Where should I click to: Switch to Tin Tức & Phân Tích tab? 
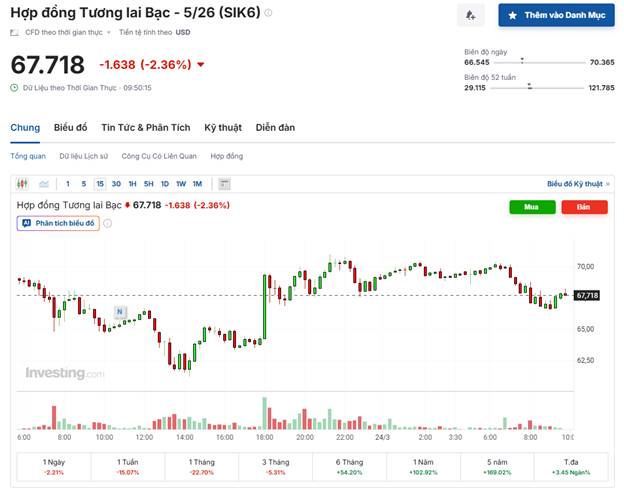(x=145, y=128)
